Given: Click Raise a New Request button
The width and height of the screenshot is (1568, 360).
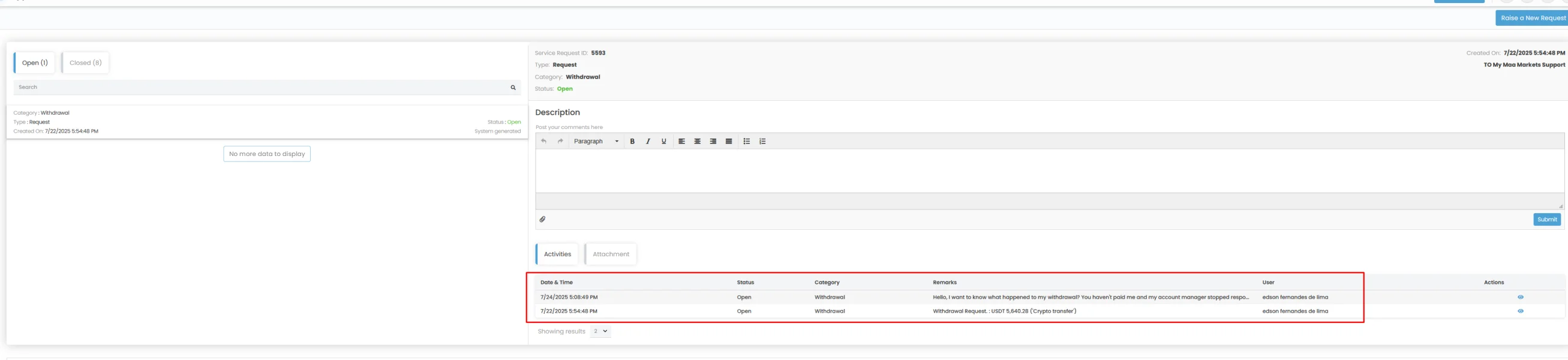Looking at the screenshot, I should coord(1532,18).
